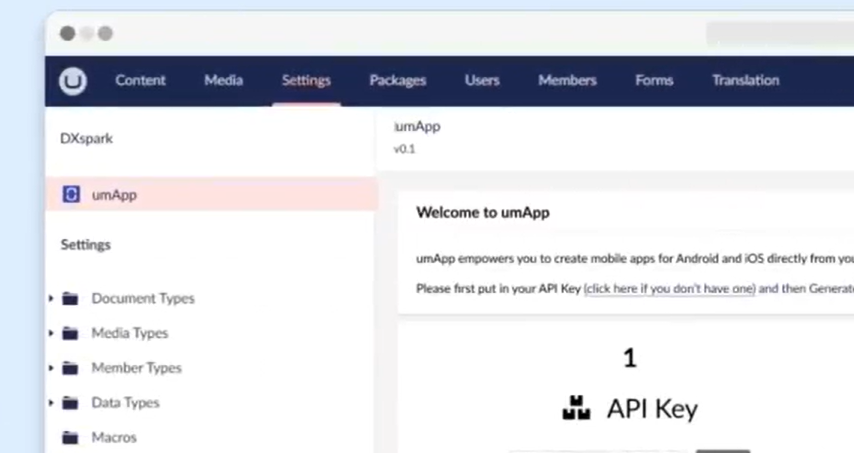
Task: Select the umApp tree item
Action: (212, 194)
